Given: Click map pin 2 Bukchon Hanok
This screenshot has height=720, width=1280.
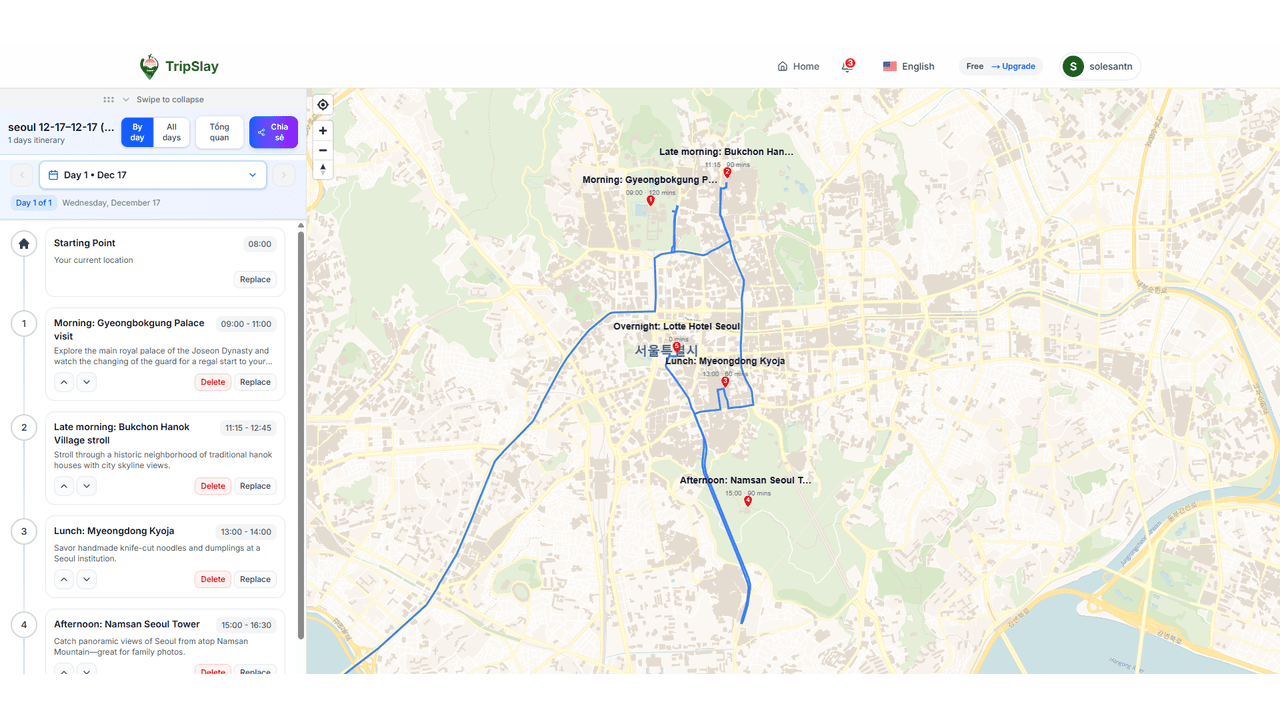Looking at the screenshot, I should click(727, 173).
